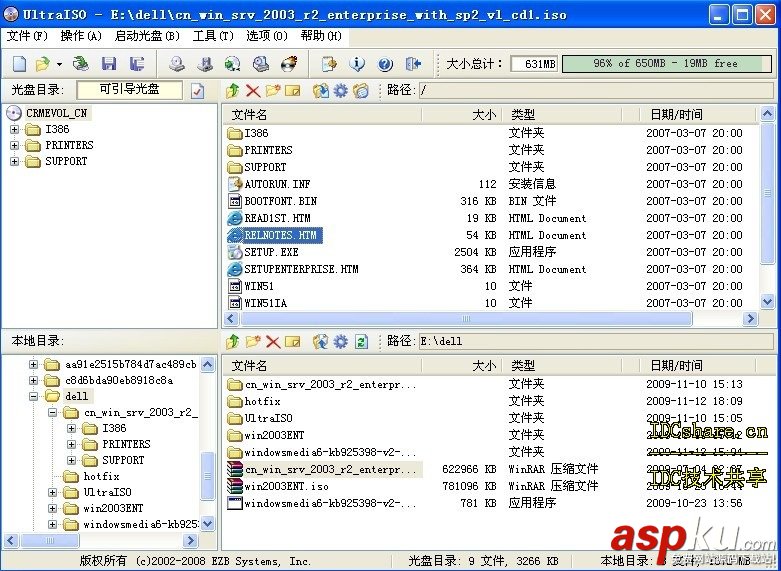Expand the I386 folder under CRMEVOL_CN
The height and width of the screenshot is (571, 781).
[14, 130]
